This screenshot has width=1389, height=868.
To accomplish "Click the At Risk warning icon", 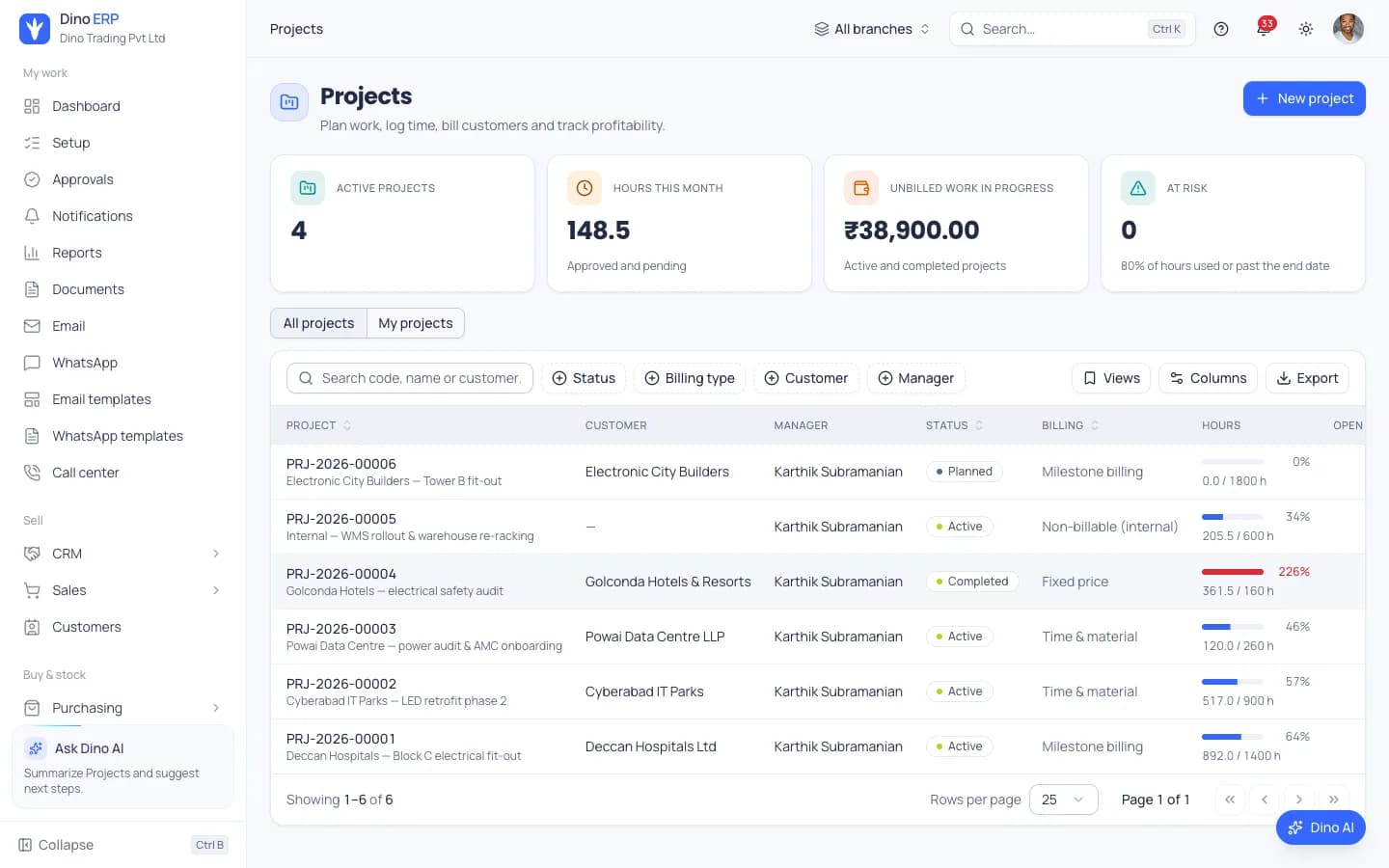I will (x=1138, y=188).
